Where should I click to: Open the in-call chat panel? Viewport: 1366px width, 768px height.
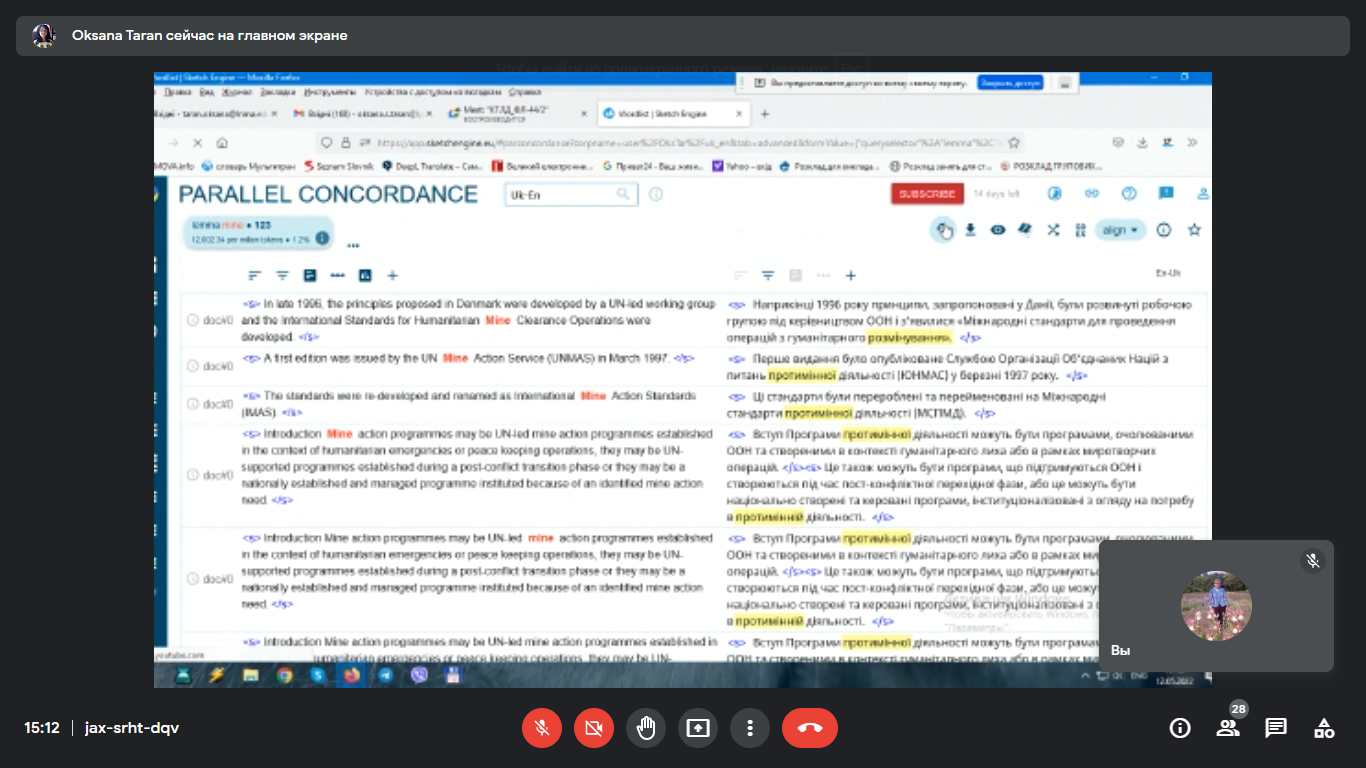coord(1276,728)
